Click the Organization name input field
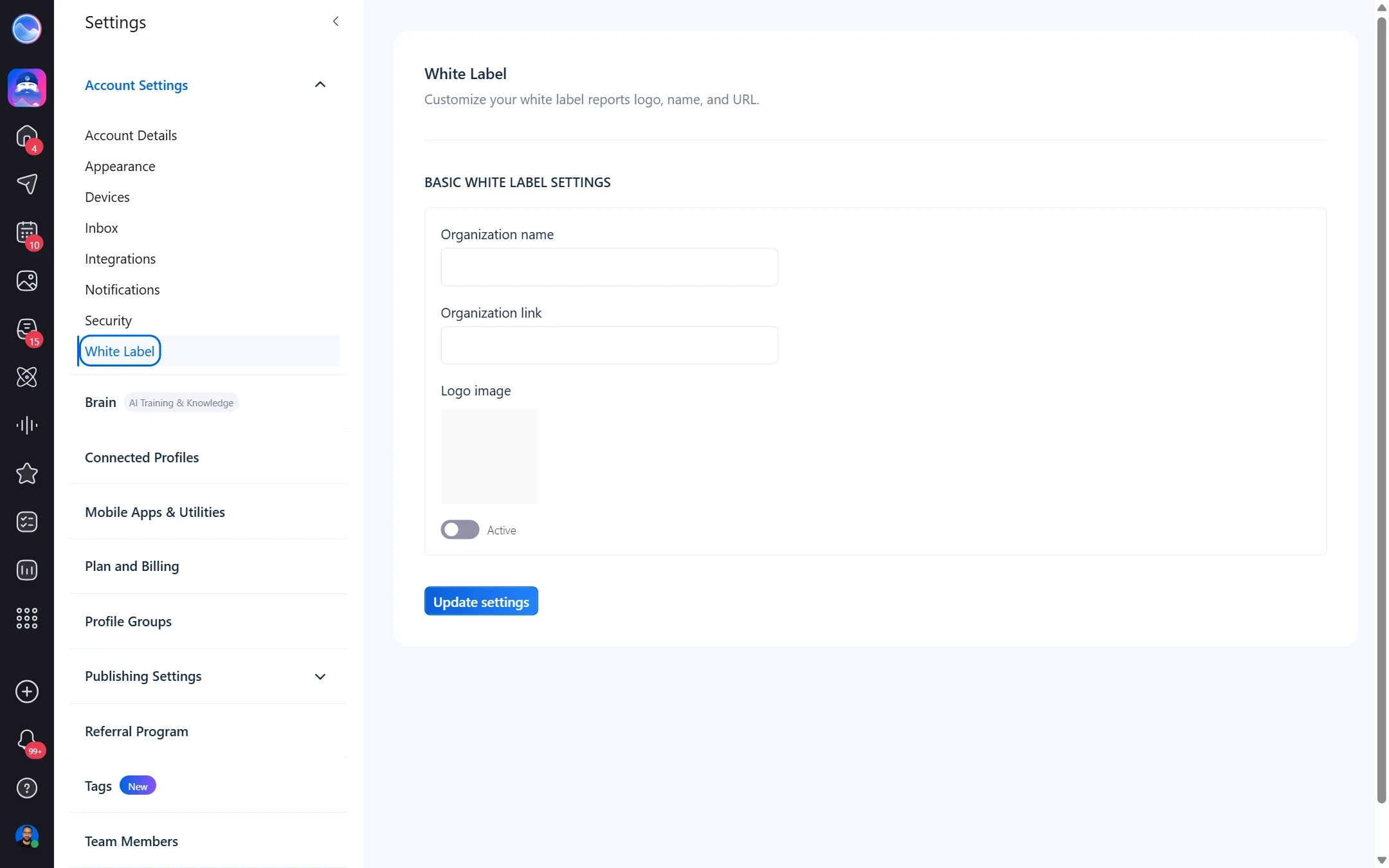 pos(610,267)
